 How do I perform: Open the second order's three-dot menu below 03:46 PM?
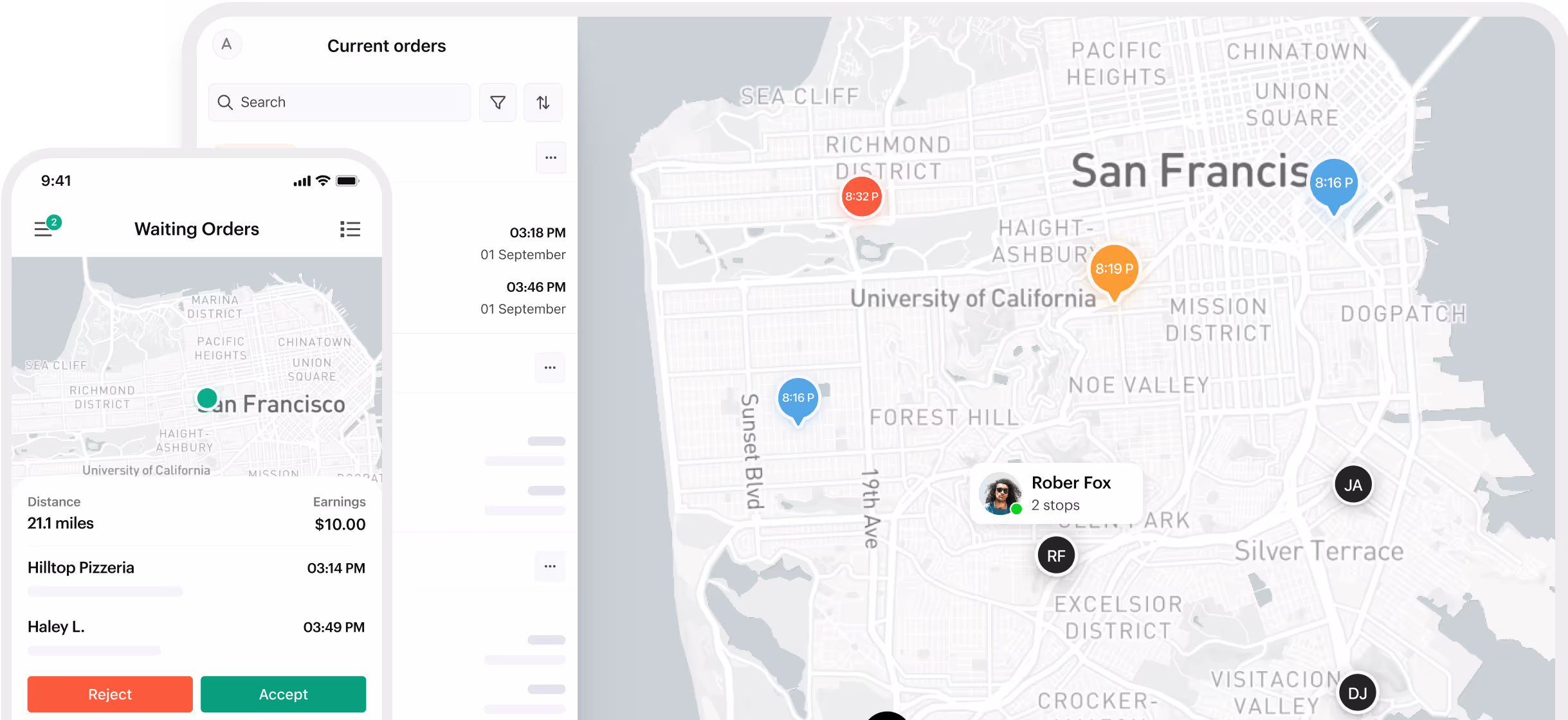pyautogui.click(x=550, y=368)
